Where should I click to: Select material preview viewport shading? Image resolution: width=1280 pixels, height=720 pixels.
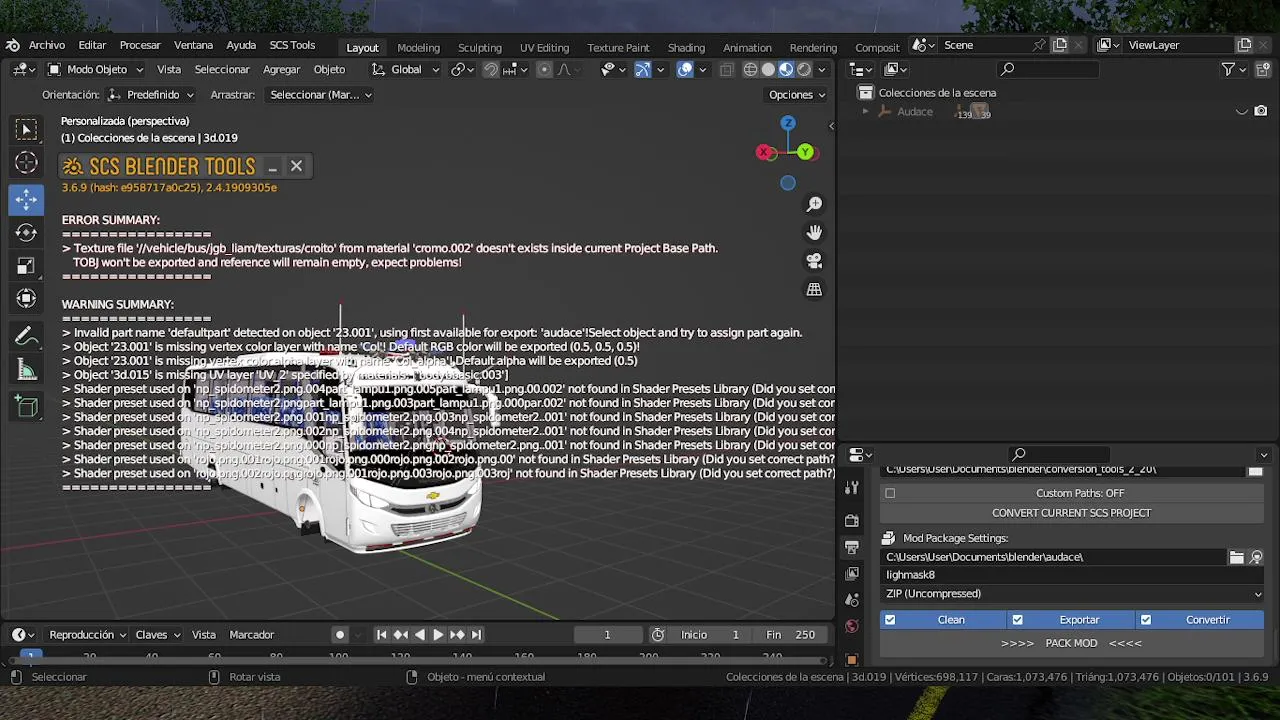coord(786,69)
